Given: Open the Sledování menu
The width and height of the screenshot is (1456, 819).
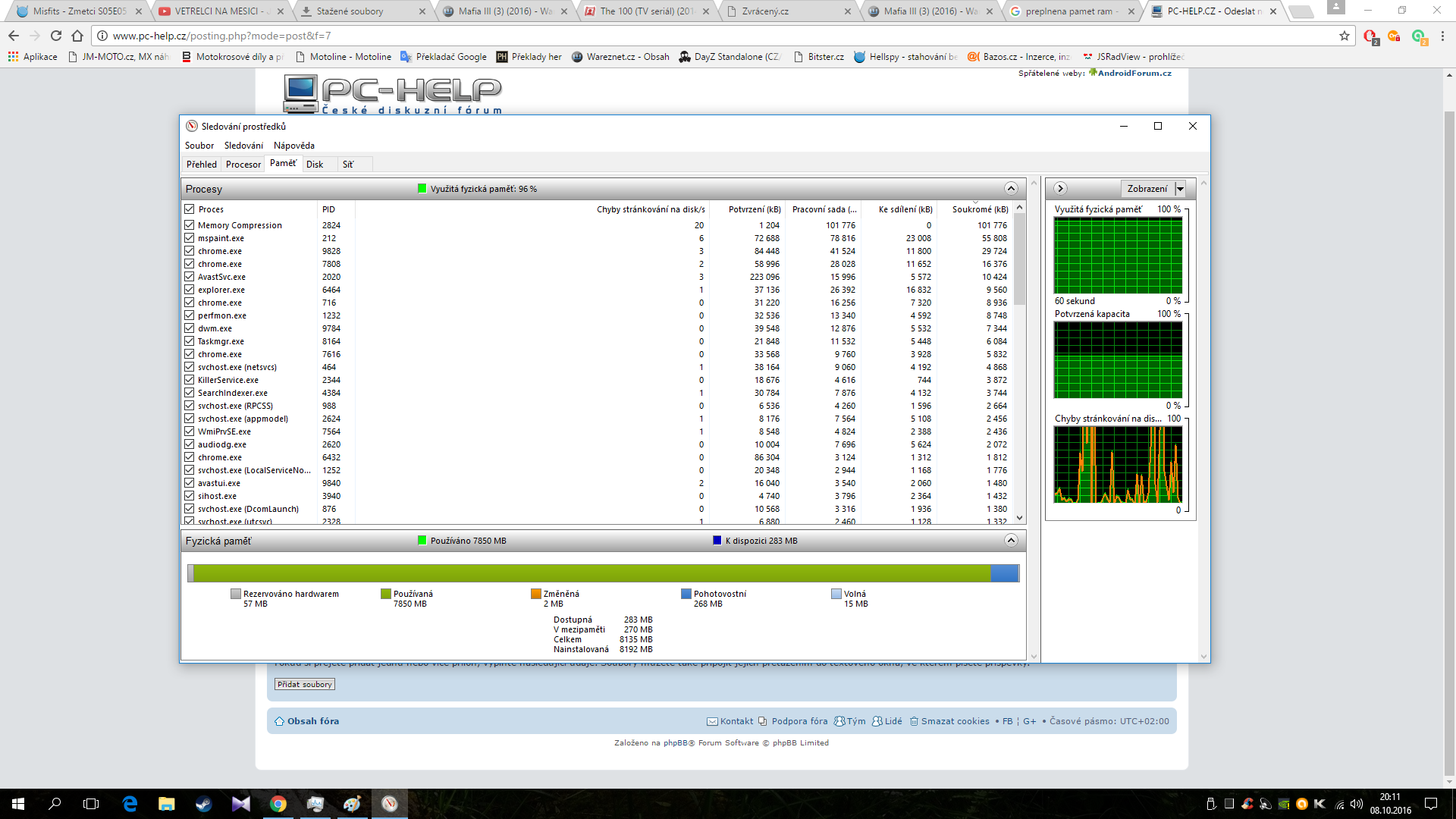Looking at the screenshot, I should (x=243, y=146).
